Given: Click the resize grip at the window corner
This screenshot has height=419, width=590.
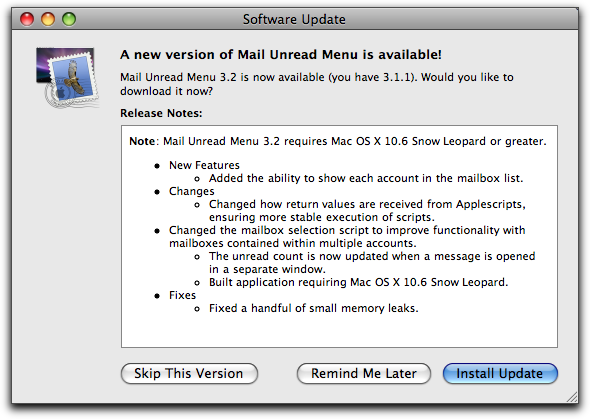Looking at the screenshot, I should (572, 397).
